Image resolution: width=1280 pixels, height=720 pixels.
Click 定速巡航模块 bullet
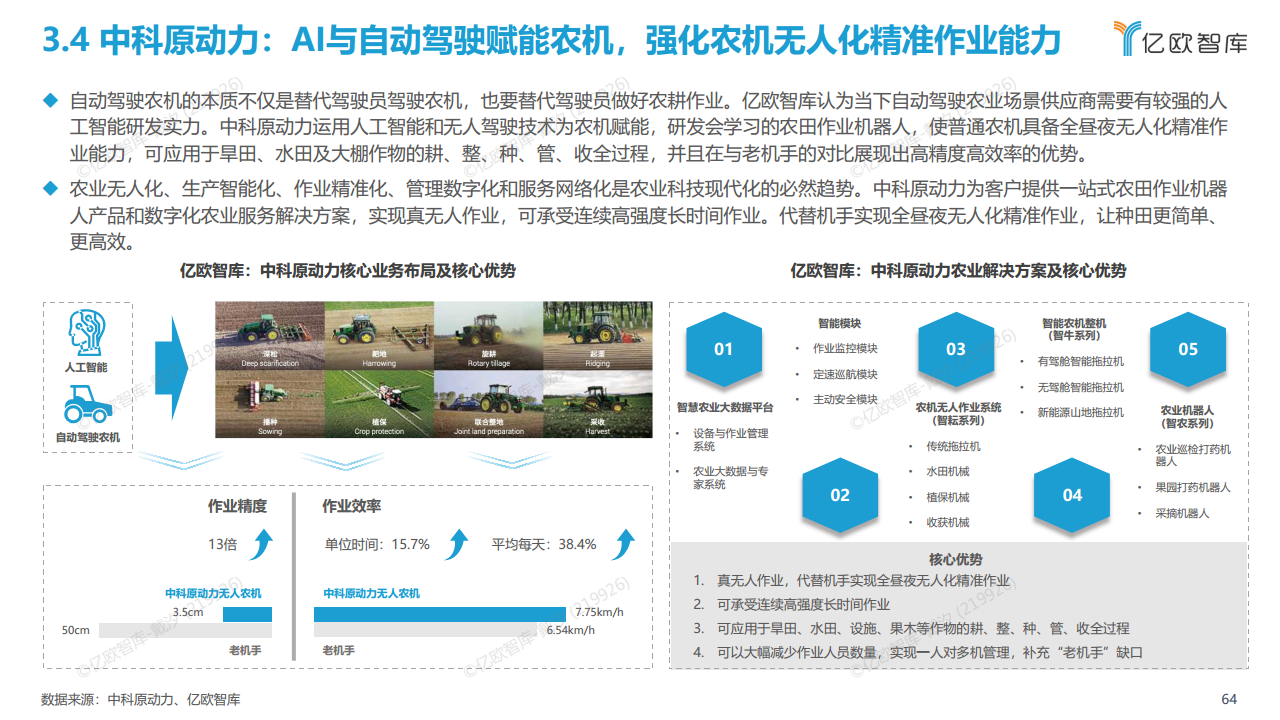[845, 374]
